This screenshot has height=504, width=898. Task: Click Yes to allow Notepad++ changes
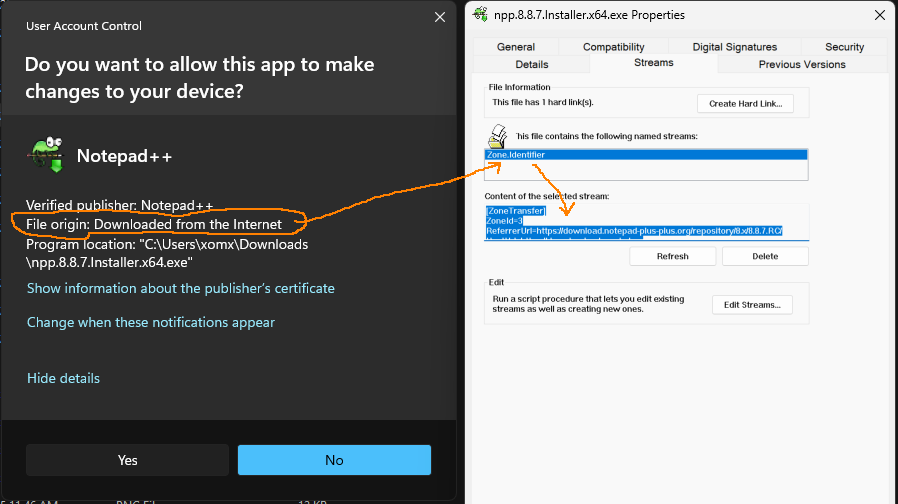click(128, 460)
